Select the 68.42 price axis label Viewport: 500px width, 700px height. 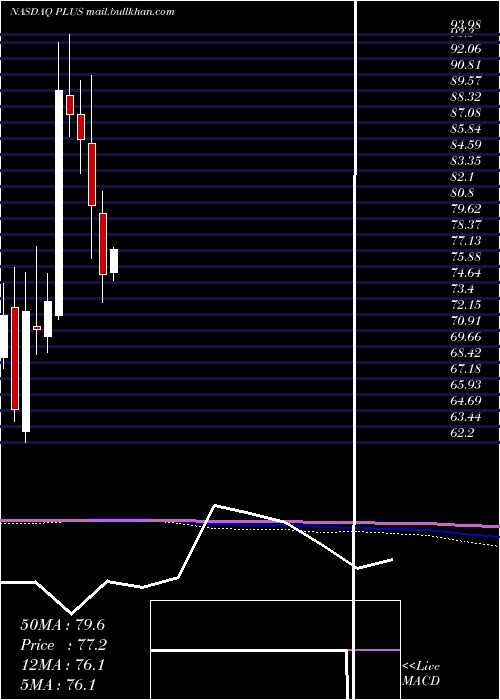pyautogui.click(x=466, y=354)
